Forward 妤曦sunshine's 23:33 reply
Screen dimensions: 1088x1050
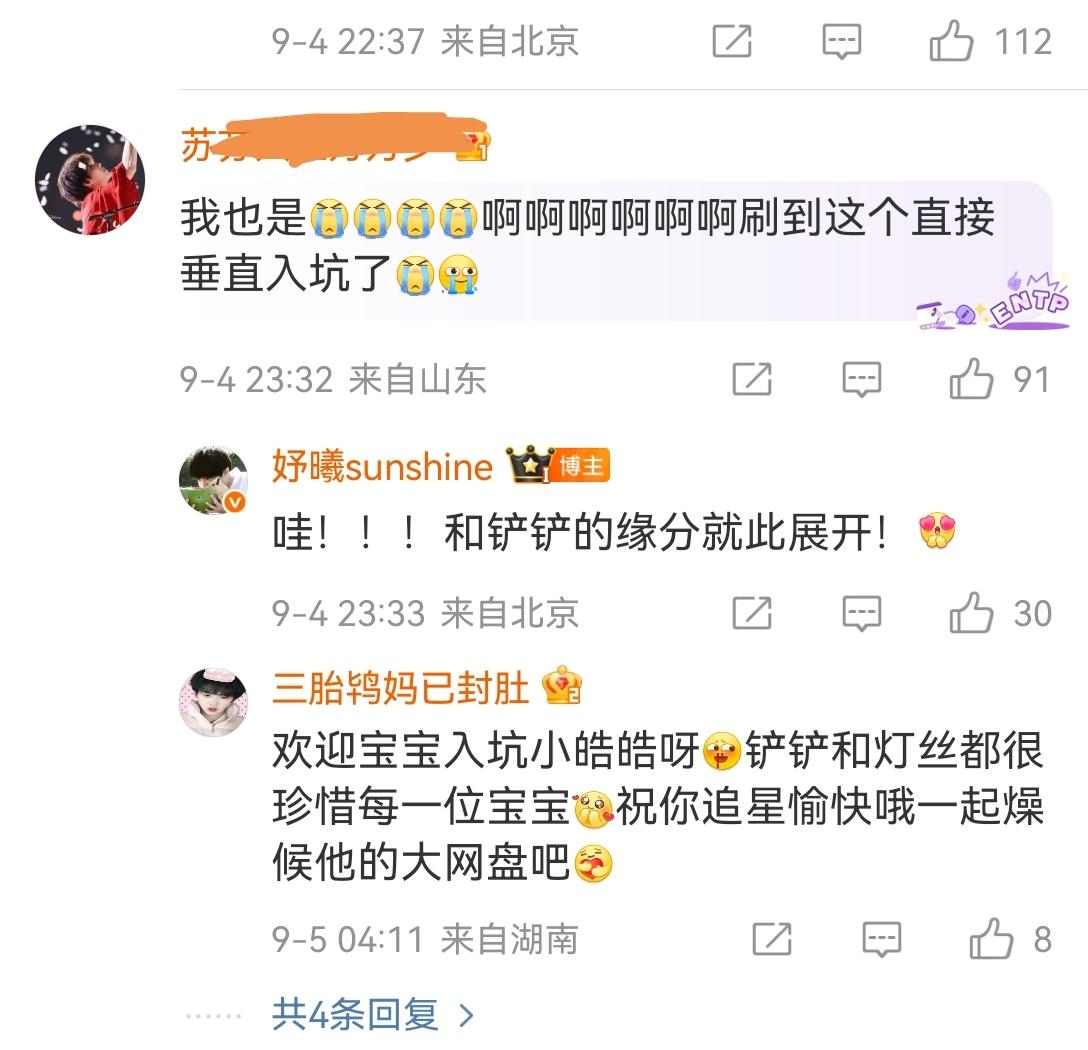point(752,613)
